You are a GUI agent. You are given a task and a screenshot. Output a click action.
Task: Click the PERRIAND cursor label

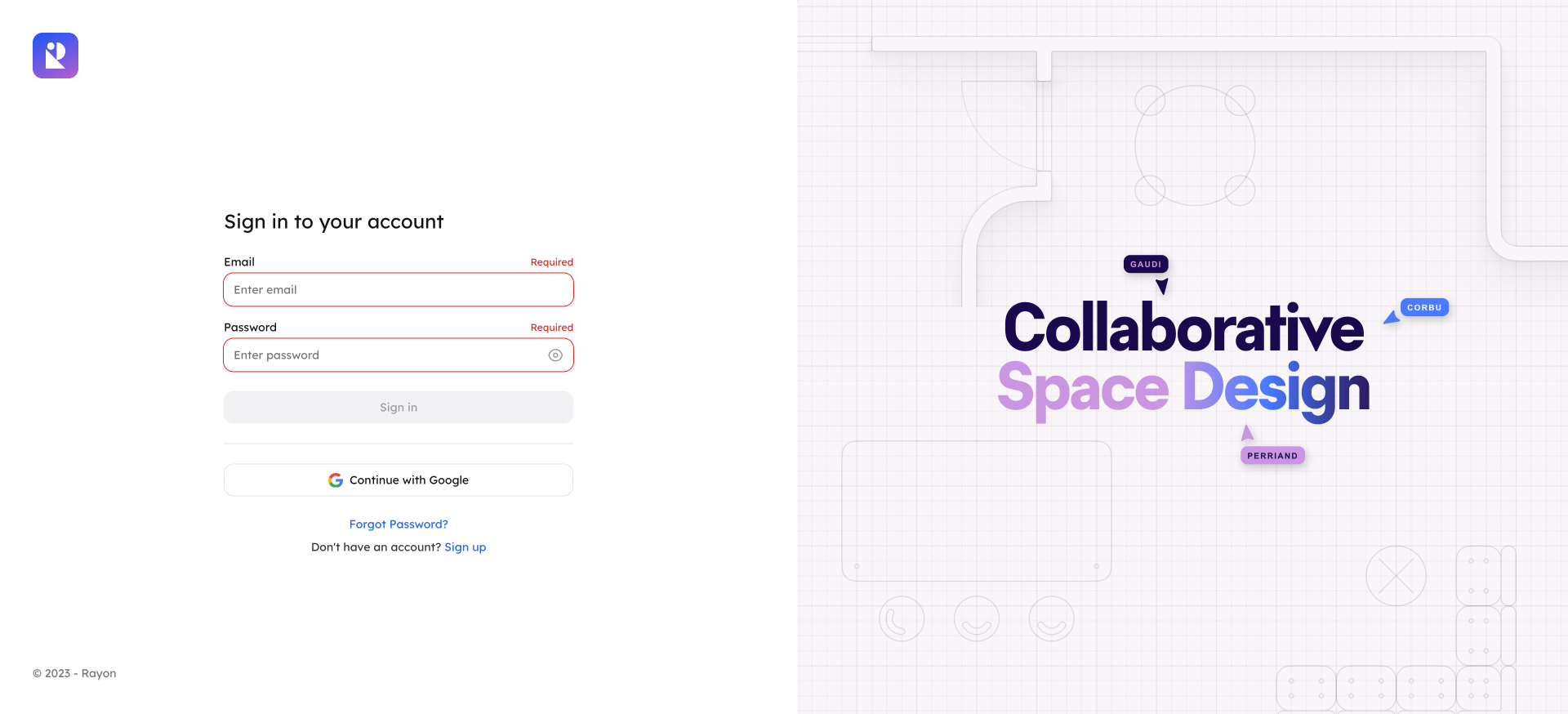pos(1272,456)
